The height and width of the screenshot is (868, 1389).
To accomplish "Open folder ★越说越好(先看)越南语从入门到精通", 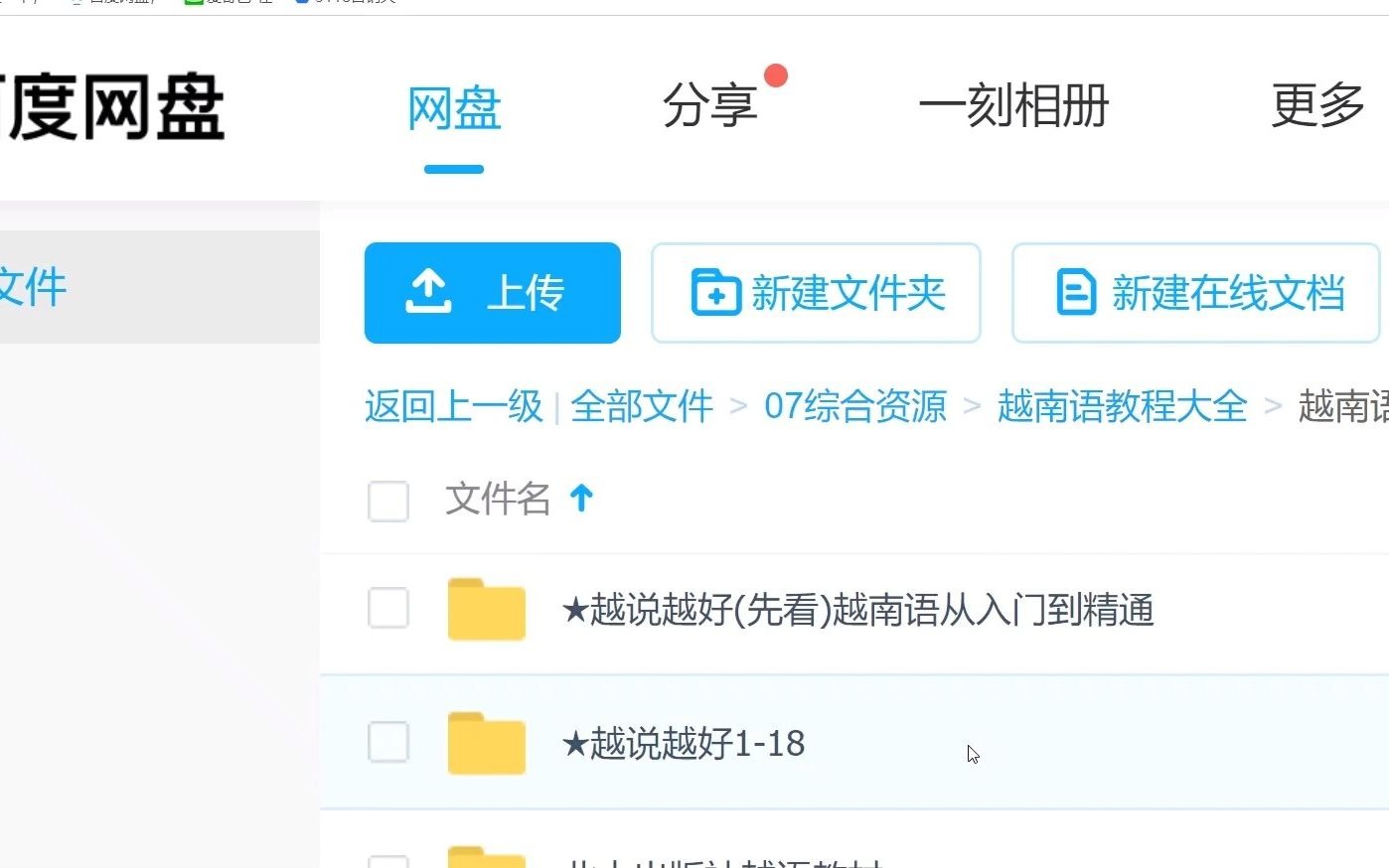I will tap(857, 610).
